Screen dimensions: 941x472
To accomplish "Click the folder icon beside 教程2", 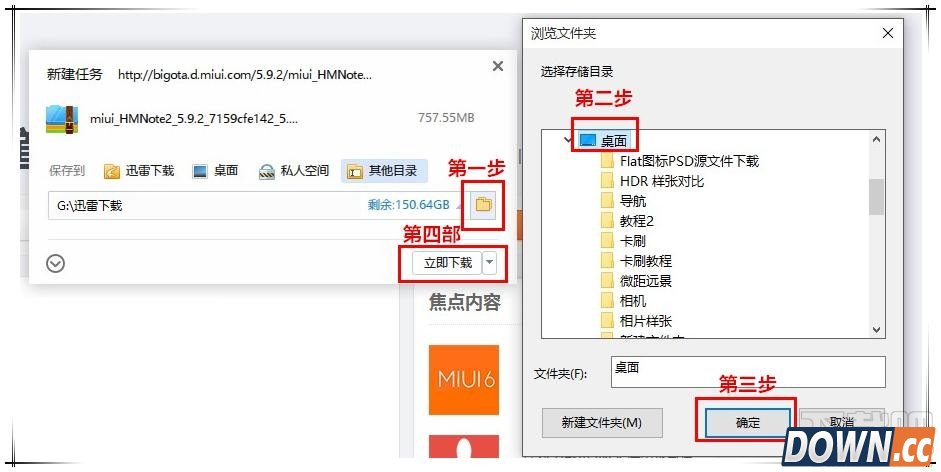I will coord(607,221).
